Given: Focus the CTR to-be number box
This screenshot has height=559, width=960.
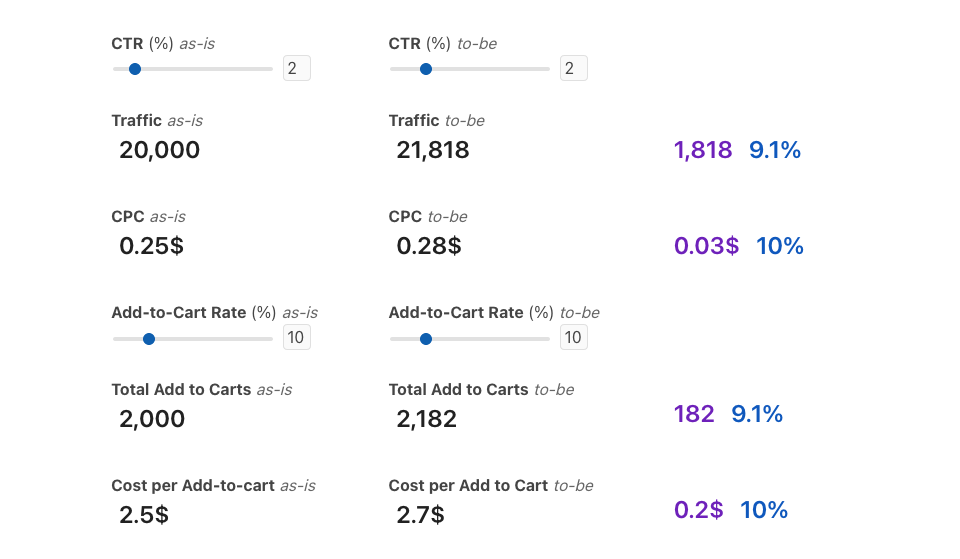Looking at the screenshot, I should tap(573, 68).
